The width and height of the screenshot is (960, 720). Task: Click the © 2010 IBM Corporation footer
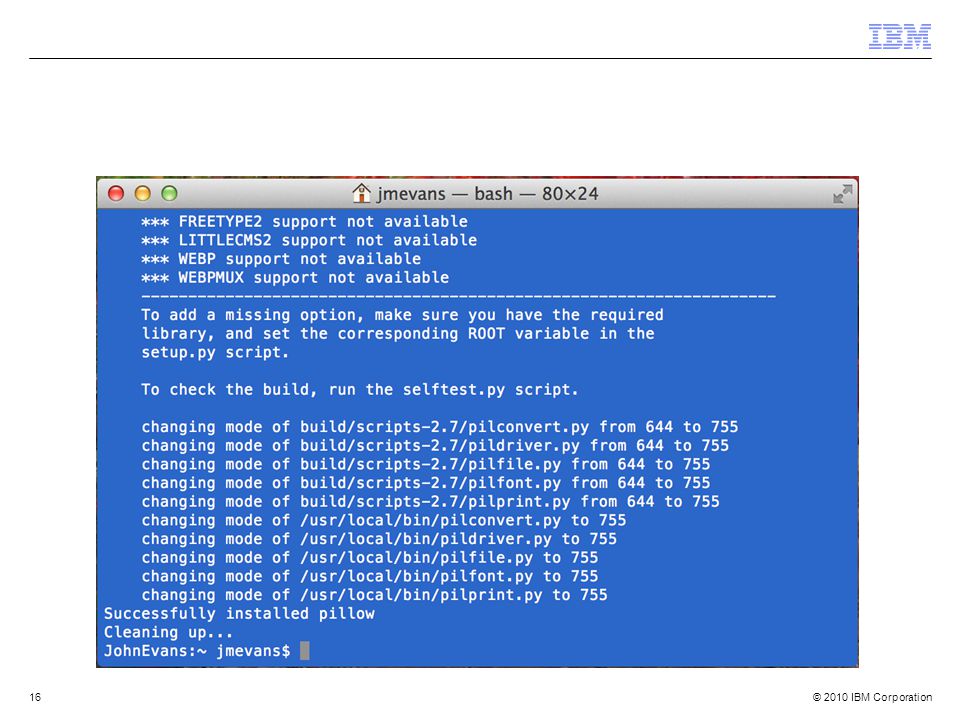pyautogui.click(x=872, y=697)
